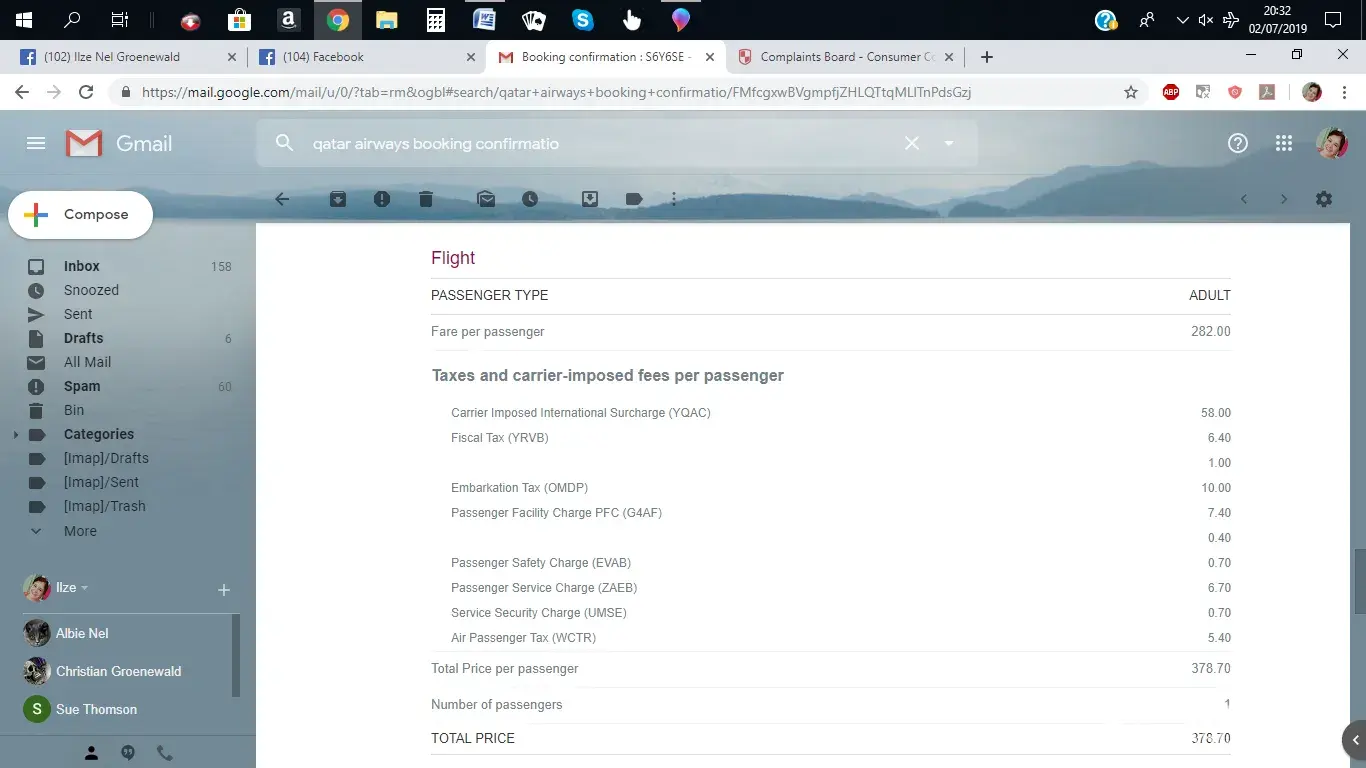Mark the email as unread
1366x768 pixels.
[486, 199]
